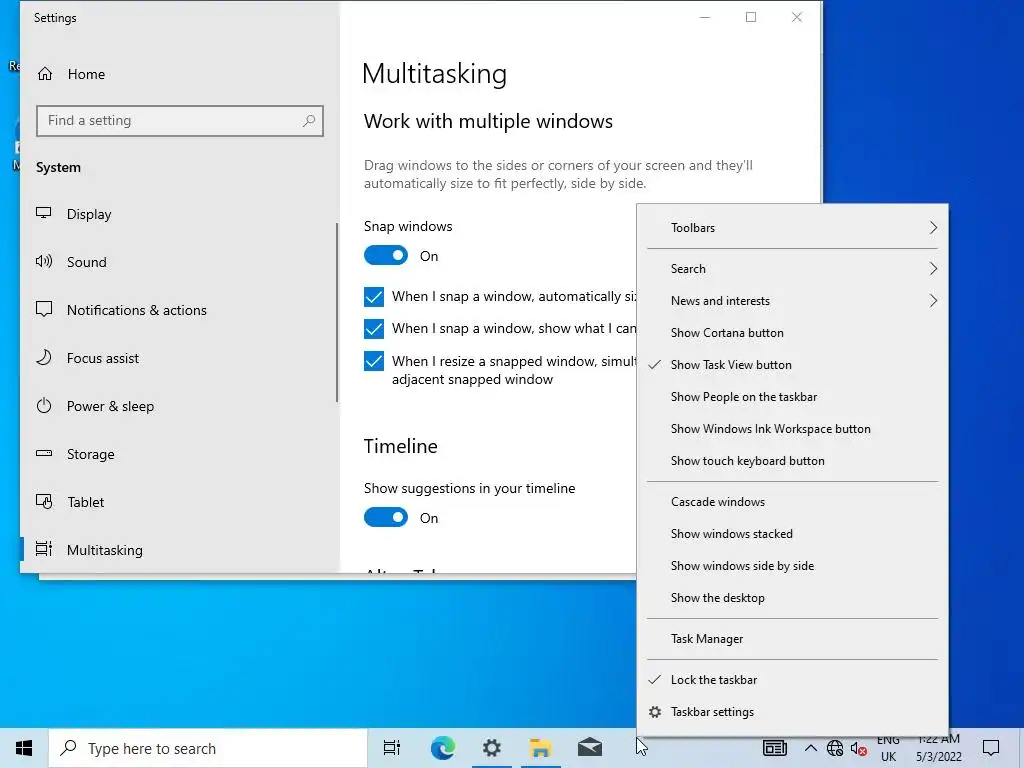Launch Microsoft Edge from the taskbar

[442, 748]
